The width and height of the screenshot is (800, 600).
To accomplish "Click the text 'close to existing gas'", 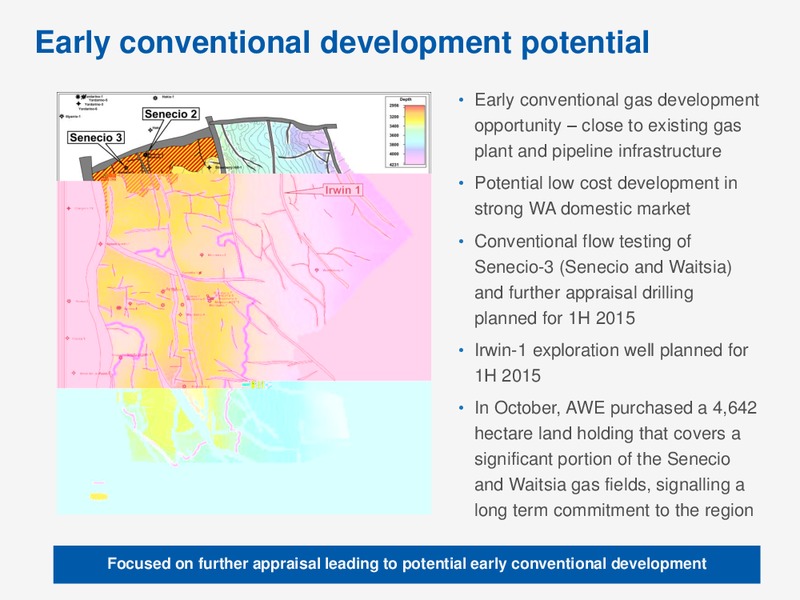I will [x=664, y=126].
